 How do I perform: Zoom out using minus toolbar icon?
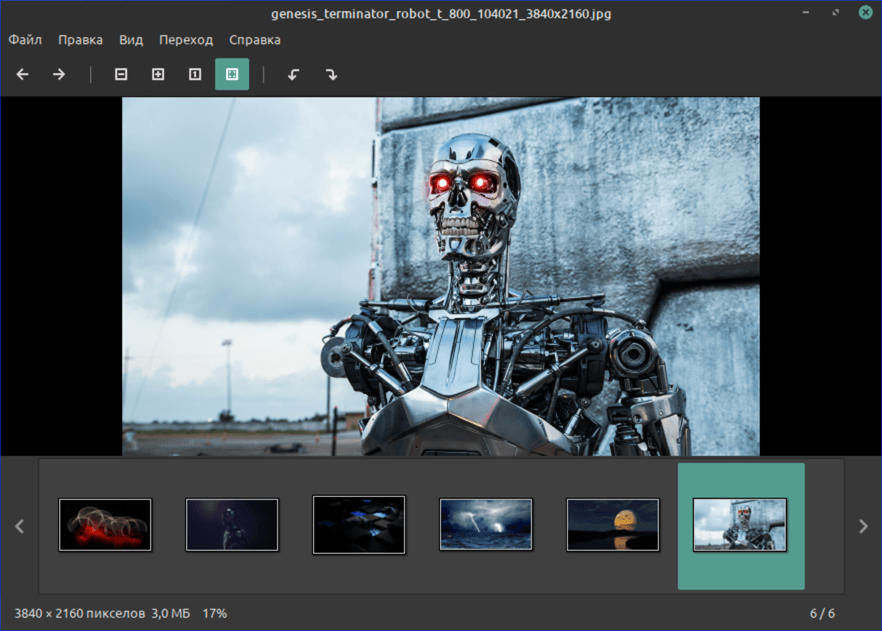121,74
